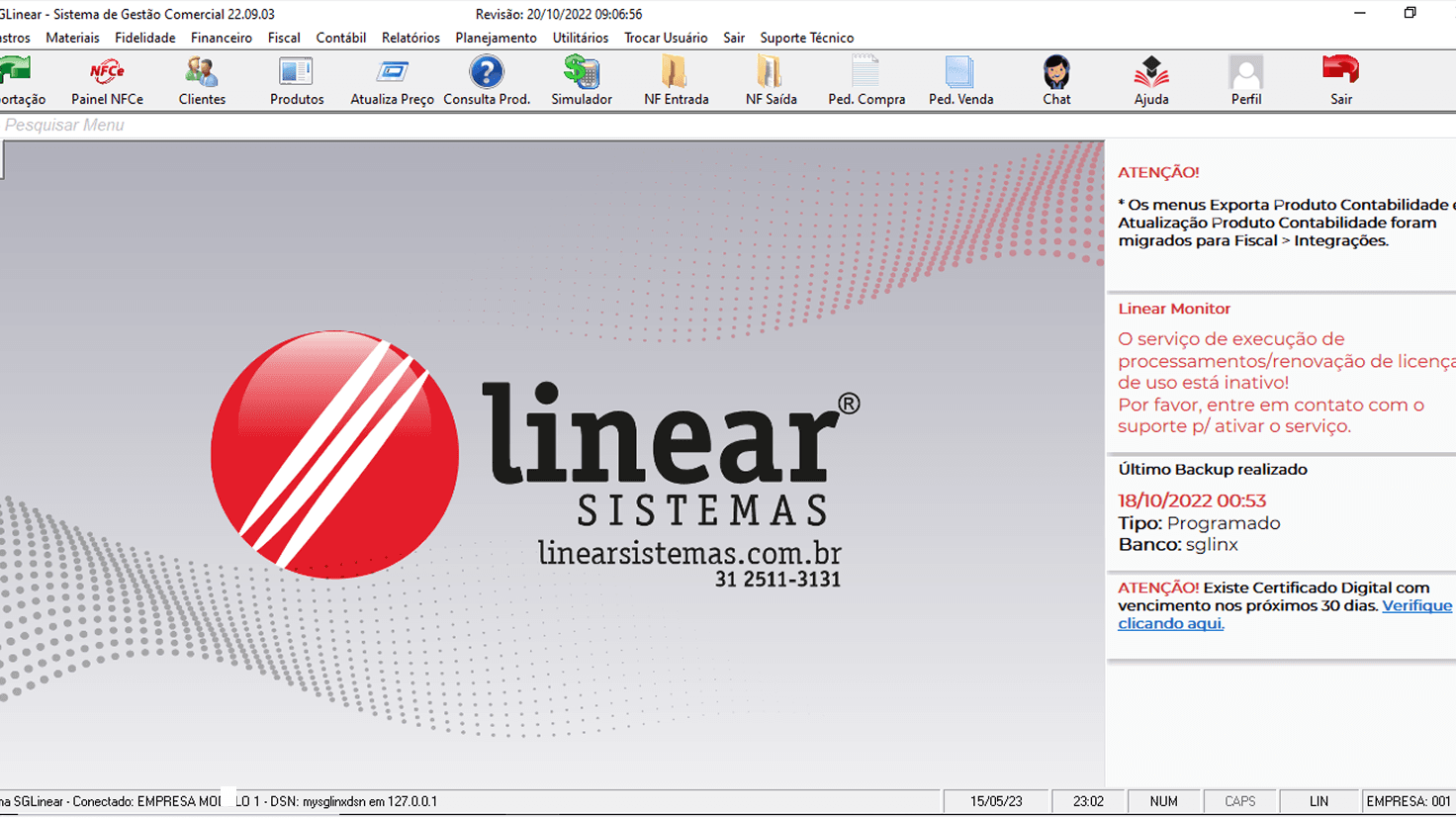Open the Utilitários menu
The height and width of the screenshot is (818, 1456).
point(581,38)
